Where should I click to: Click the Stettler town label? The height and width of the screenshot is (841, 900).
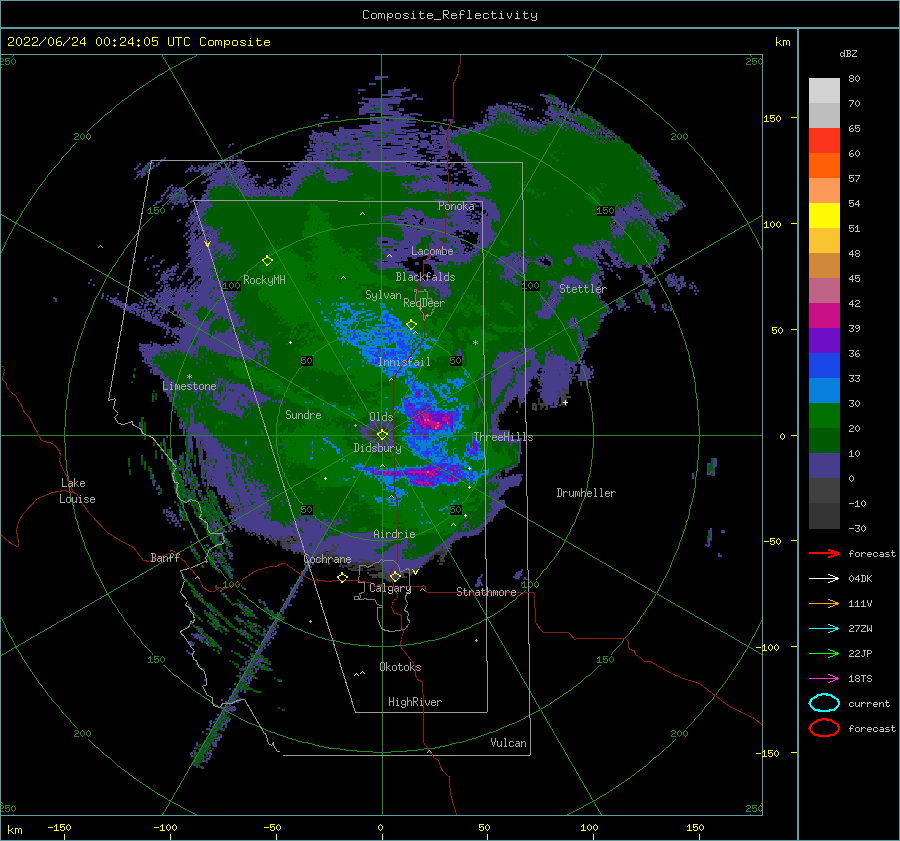point(583,289)
